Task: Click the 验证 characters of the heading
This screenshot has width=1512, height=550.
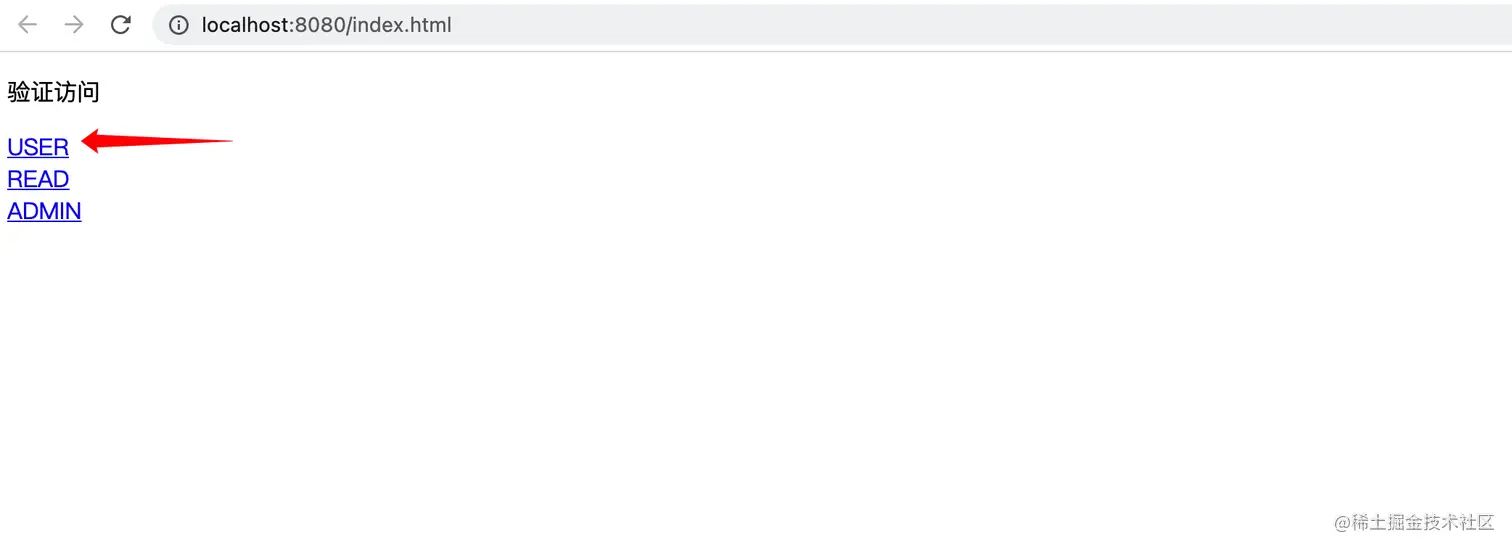Action: coord(30,93)
